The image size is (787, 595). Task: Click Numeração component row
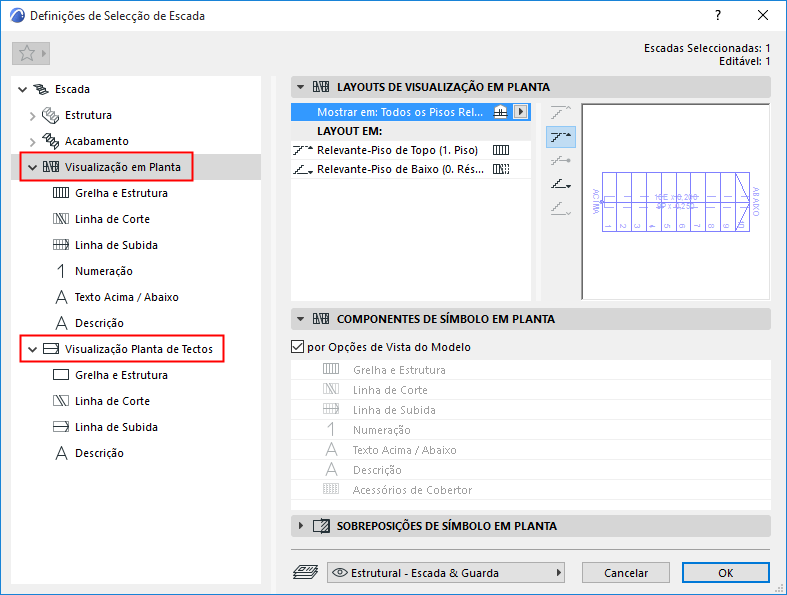click(x=531, y=430)
